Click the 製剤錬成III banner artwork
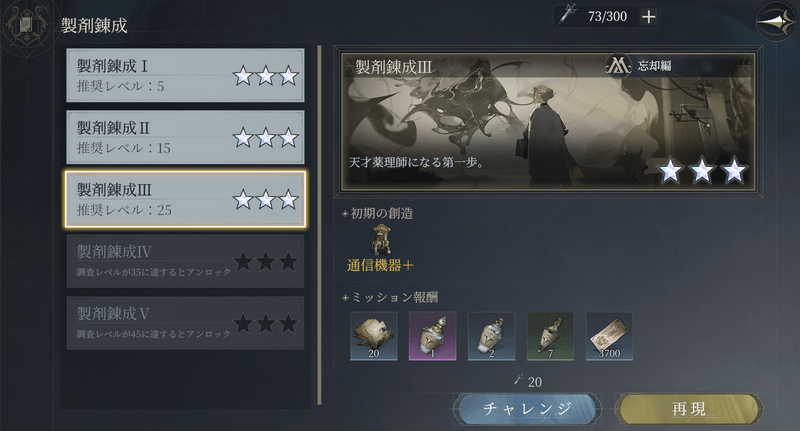This screenshot has width=800, height=431. click(x=548, y=121)
